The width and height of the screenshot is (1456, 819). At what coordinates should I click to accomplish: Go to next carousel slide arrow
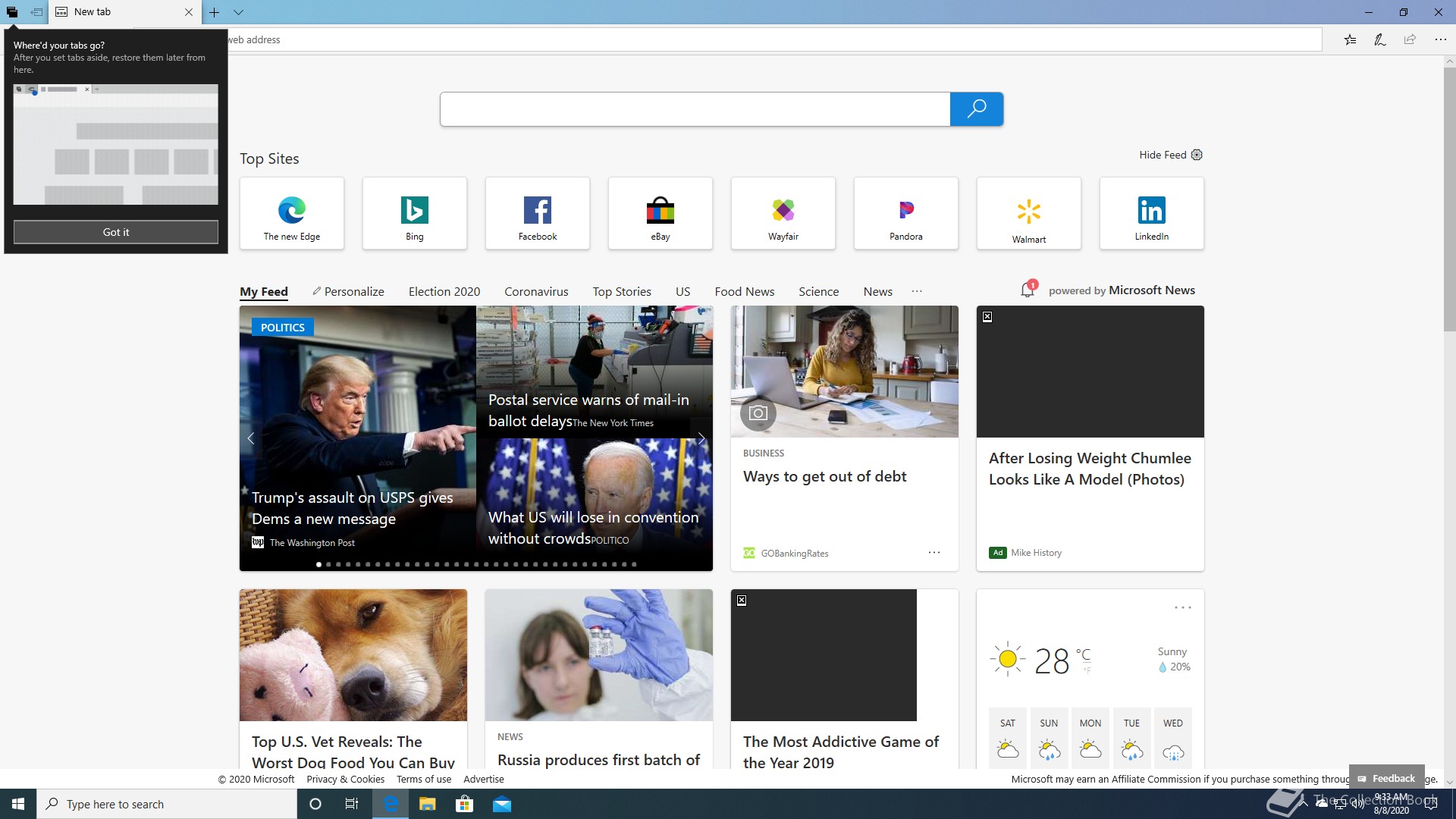point(701,438)
